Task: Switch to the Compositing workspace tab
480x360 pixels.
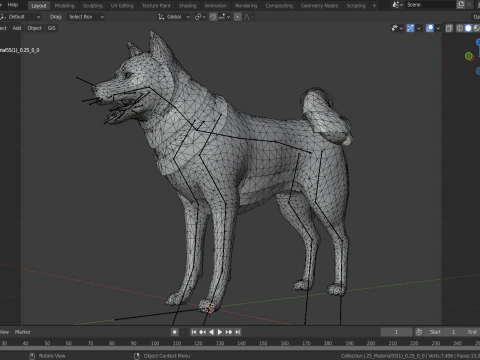Action: [x=279, y=6]
